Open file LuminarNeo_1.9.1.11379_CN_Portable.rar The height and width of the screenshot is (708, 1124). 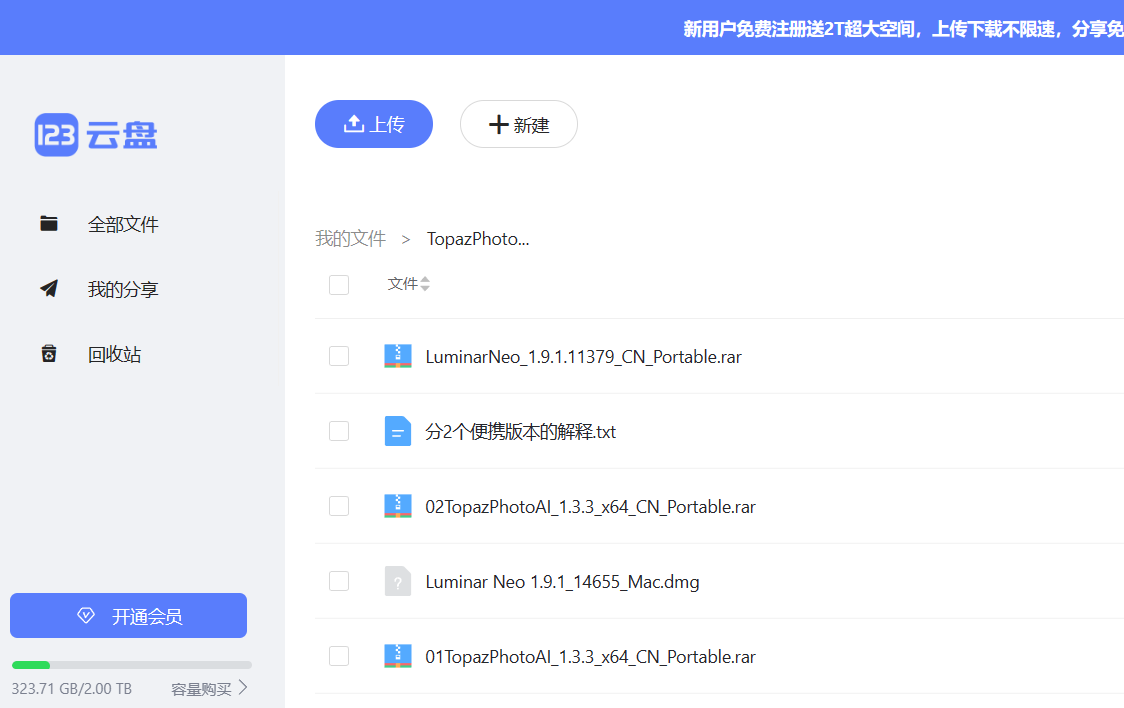coord(584,357)
